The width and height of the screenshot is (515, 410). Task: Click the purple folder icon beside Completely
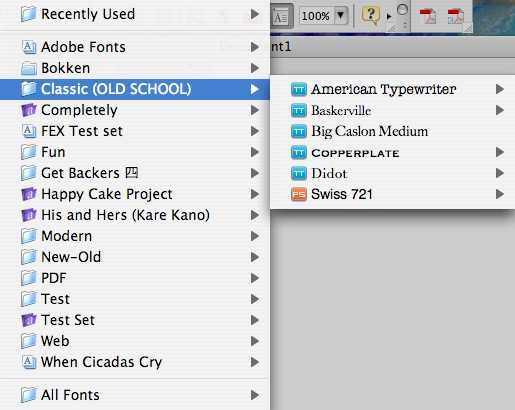click(29, 110)
